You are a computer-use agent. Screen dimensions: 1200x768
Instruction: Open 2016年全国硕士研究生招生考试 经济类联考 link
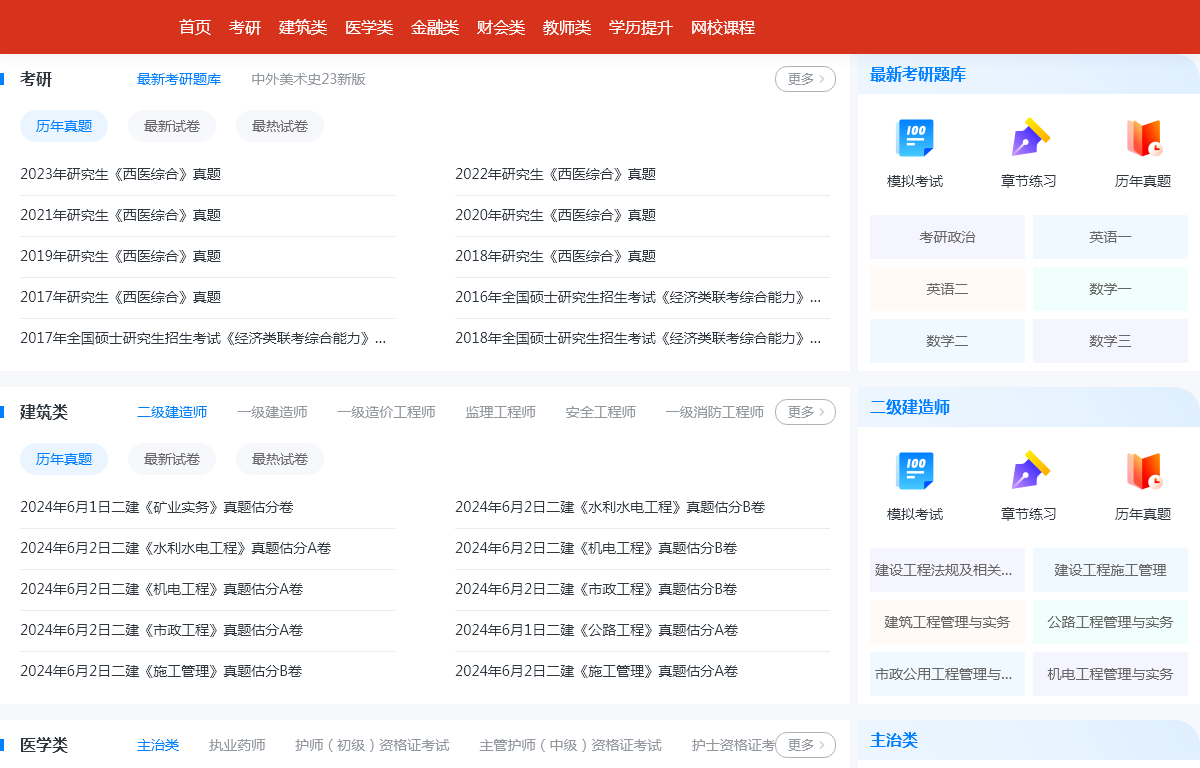click(638, 297)
